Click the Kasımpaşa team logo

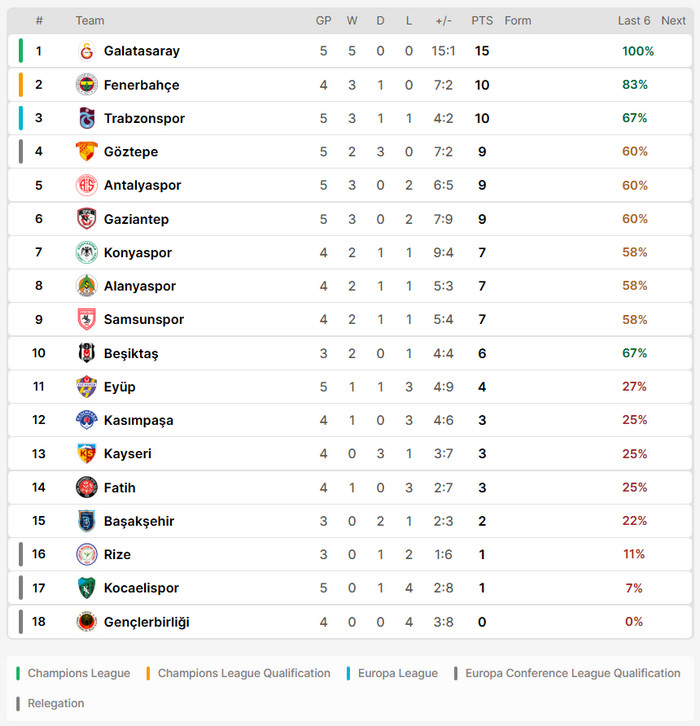tap(86, 420)
